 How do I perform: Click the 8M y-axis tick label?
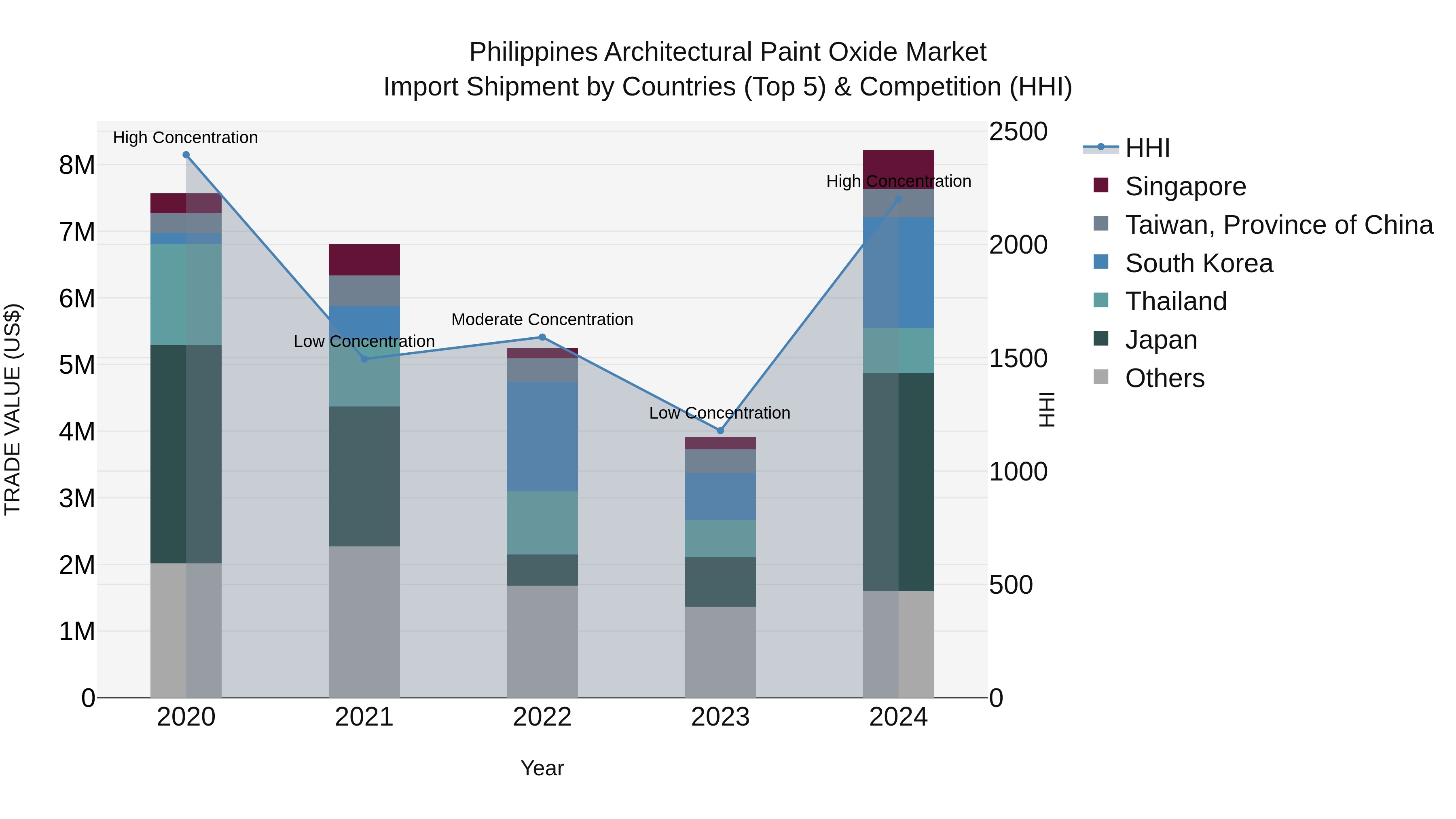(x=77, y=165)
